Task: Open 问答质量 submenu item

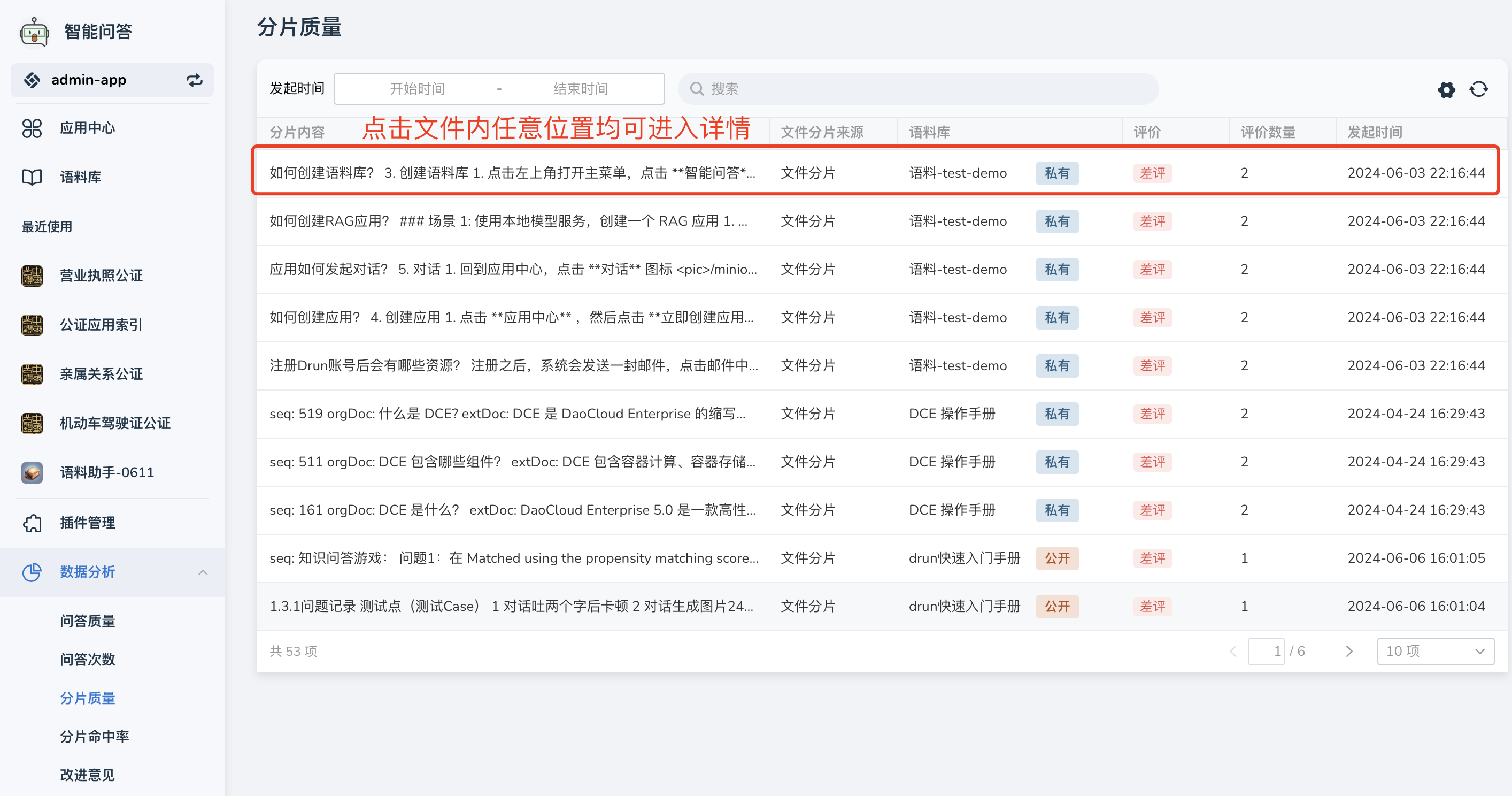Action: pyautogui.click(x=87, y=621)
